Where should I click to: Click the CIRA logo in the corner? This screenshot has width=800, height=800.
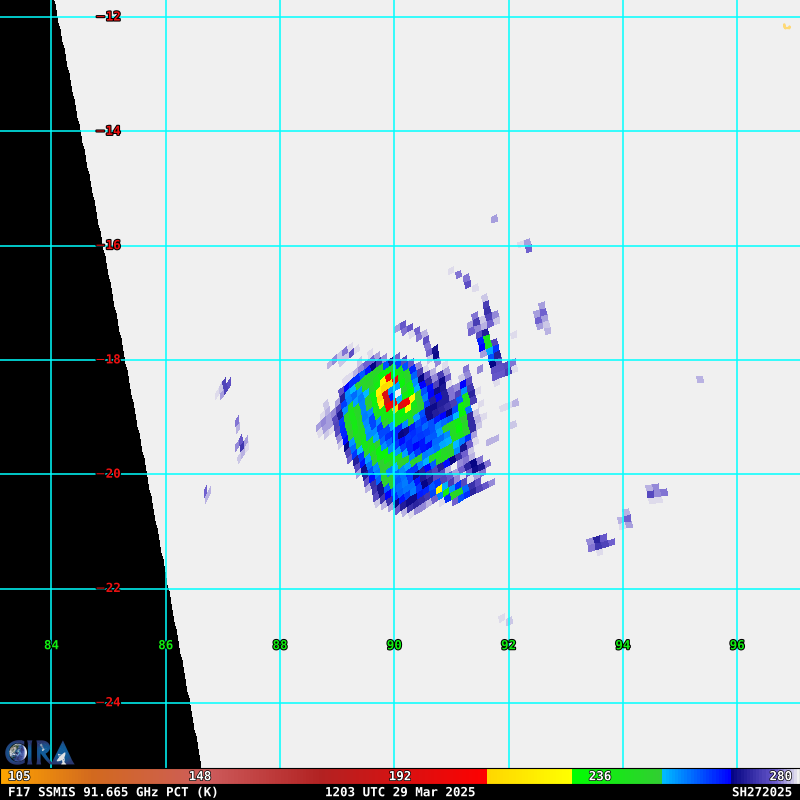coord(40,752)
